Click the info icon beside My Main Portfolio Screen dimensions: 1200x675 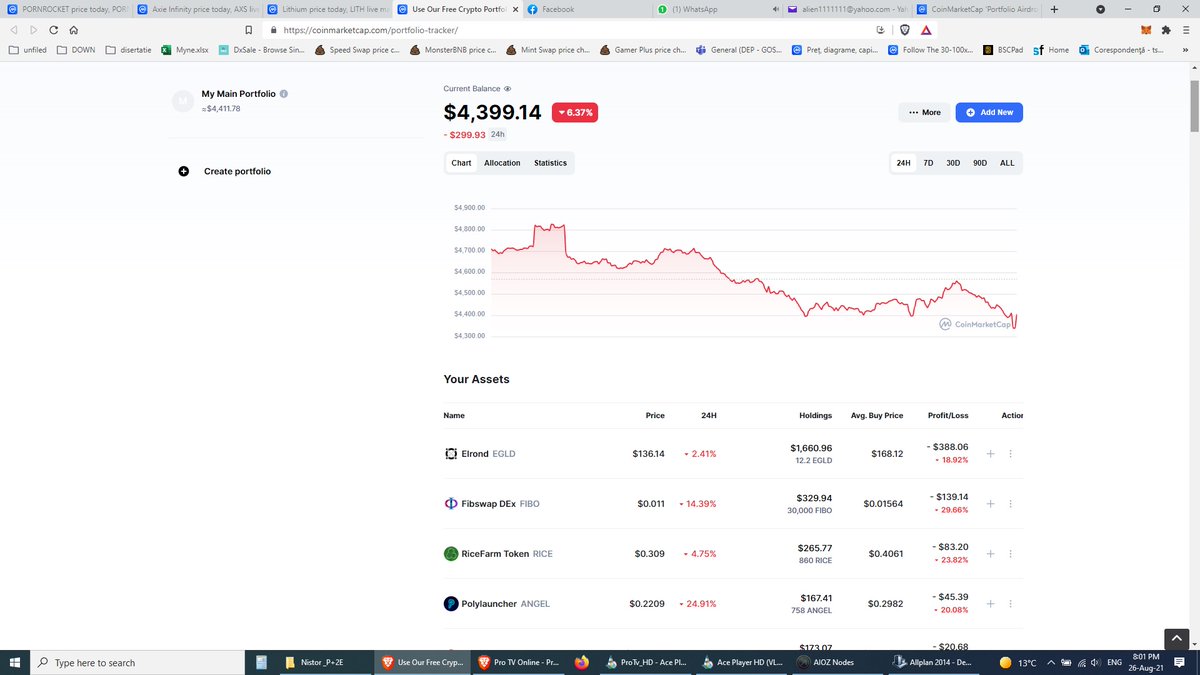(284, 94)
